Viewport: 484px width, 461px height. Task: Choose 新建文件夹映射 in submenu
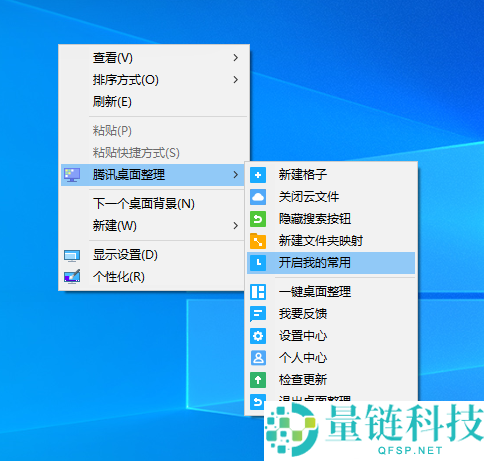click(331, 241)
